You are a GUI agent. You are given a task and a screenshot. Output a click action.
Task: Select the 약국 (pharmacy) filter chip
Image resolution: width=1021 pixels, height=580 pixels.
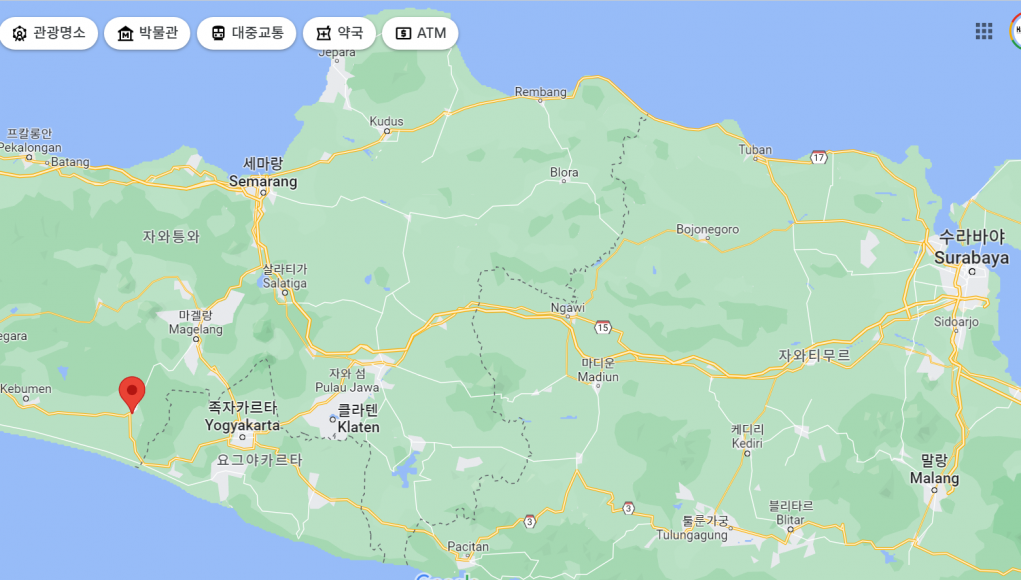pos(339,33)
